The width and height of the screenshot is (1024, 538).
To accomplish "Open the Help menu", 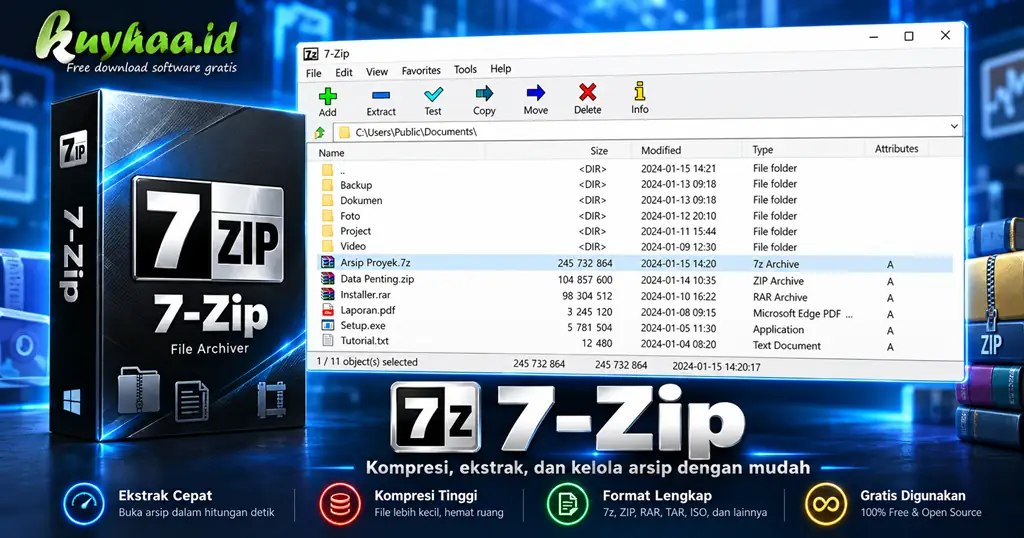I will pos(501,69).
